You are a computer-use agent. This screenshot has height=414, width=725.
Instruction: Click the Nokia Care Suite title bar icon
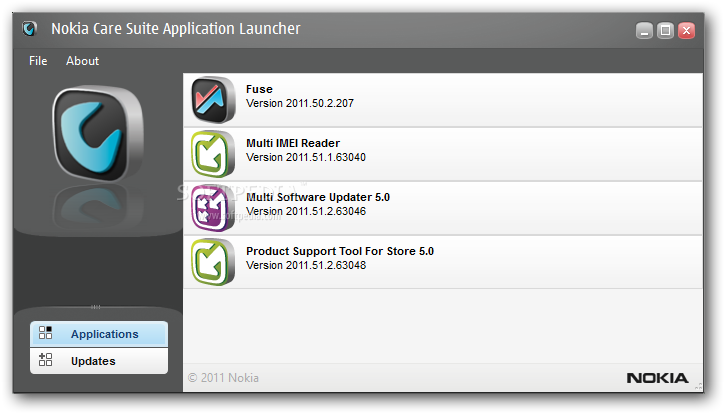(x=30, y=29)
